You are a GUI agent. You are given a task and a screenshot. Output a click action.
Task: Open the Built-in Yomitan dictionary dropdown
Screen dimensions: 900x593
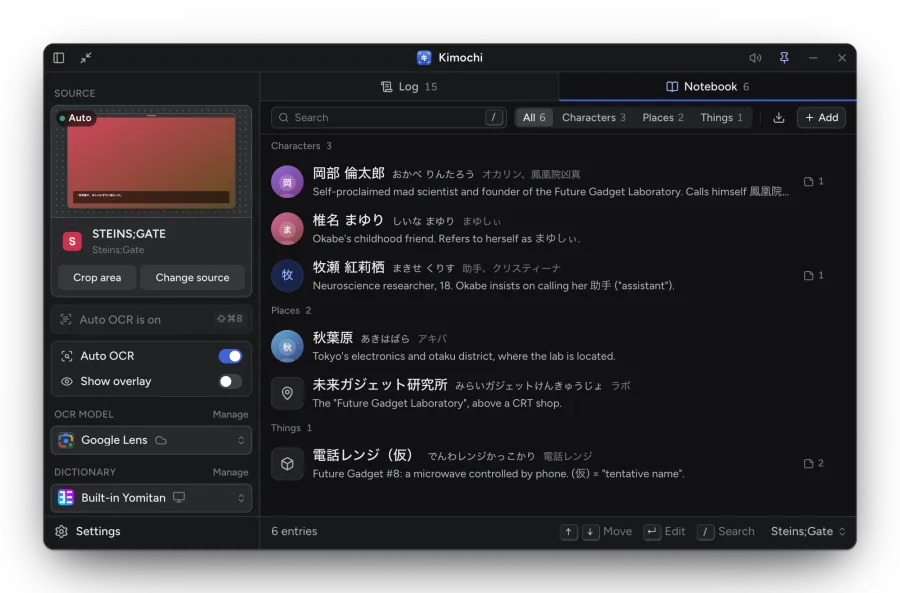152,498
